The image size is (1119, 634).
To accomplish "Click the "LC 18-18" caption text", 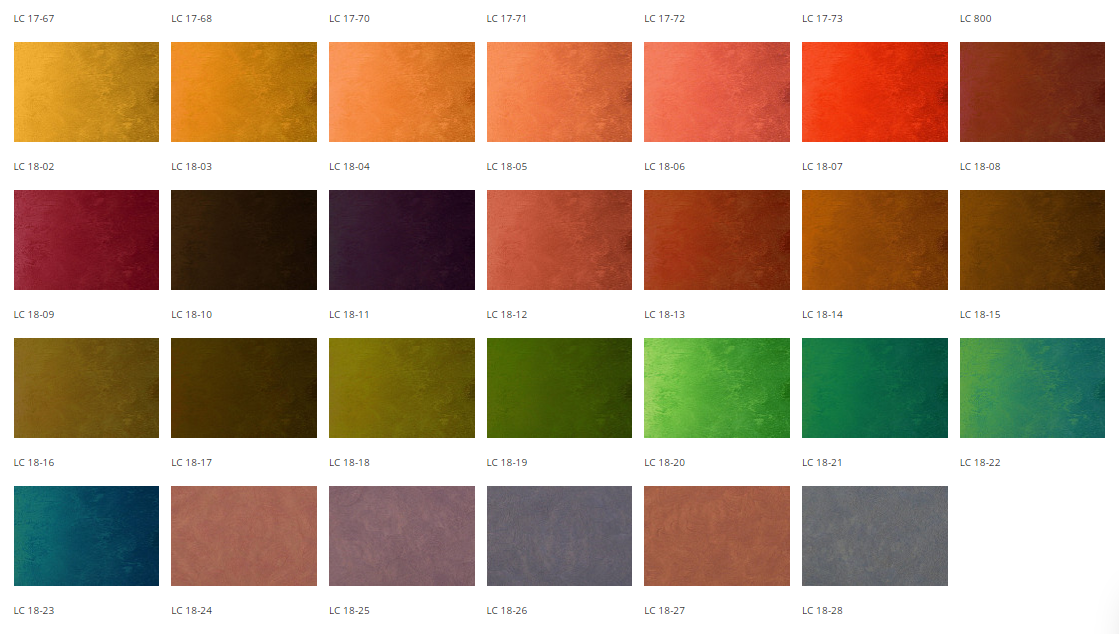I will click(349, 463).
